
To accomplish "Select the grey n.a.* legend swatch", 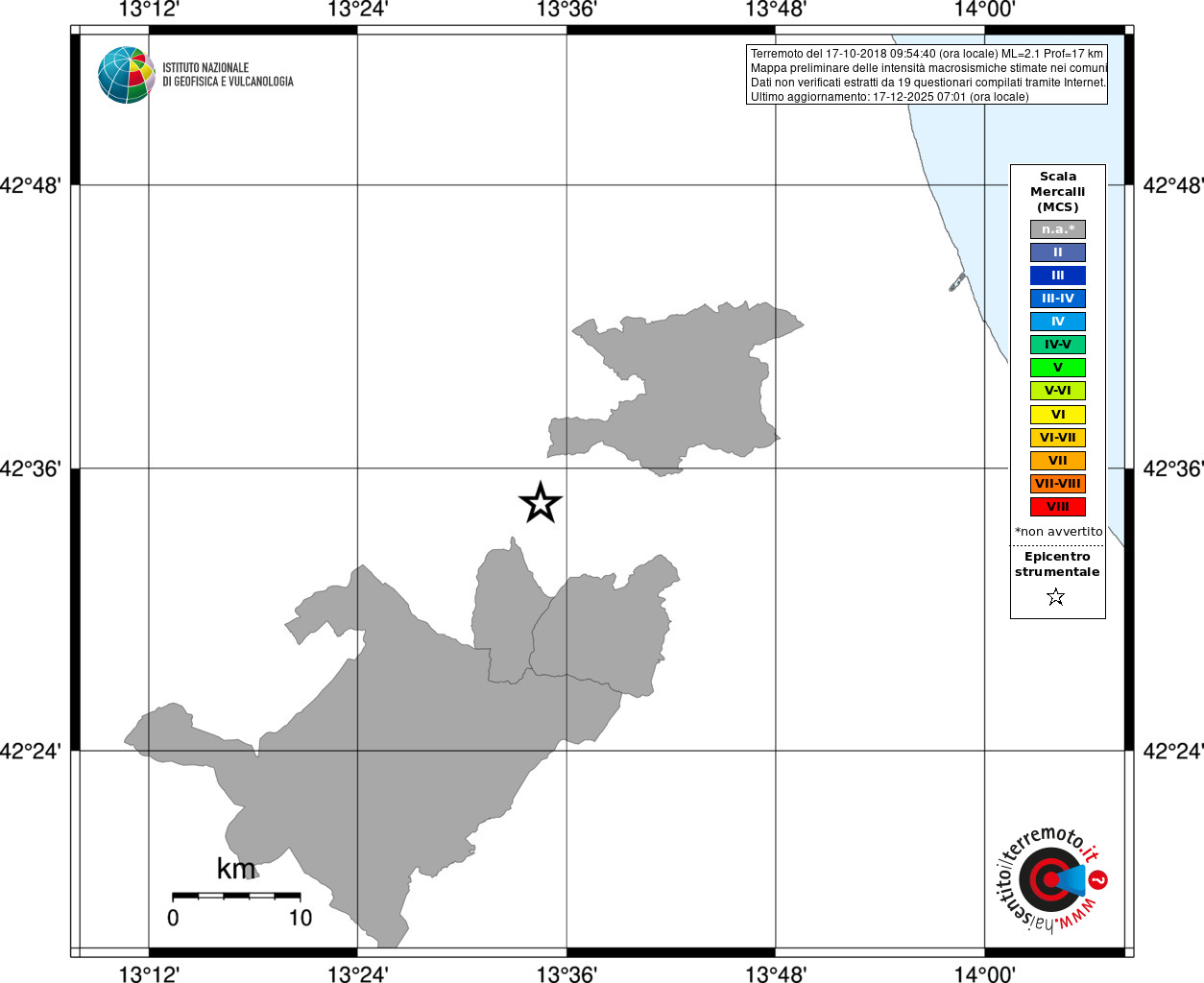I will coord(1058,229).
